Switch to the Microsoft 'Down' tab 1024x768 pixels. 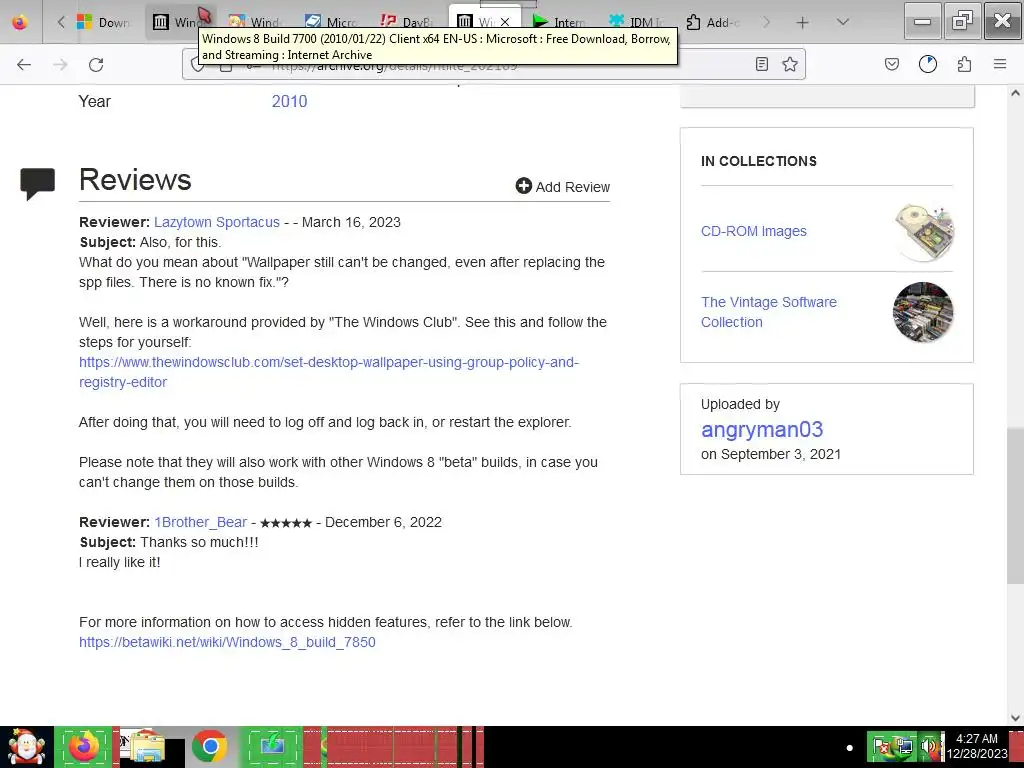(103, 22)
